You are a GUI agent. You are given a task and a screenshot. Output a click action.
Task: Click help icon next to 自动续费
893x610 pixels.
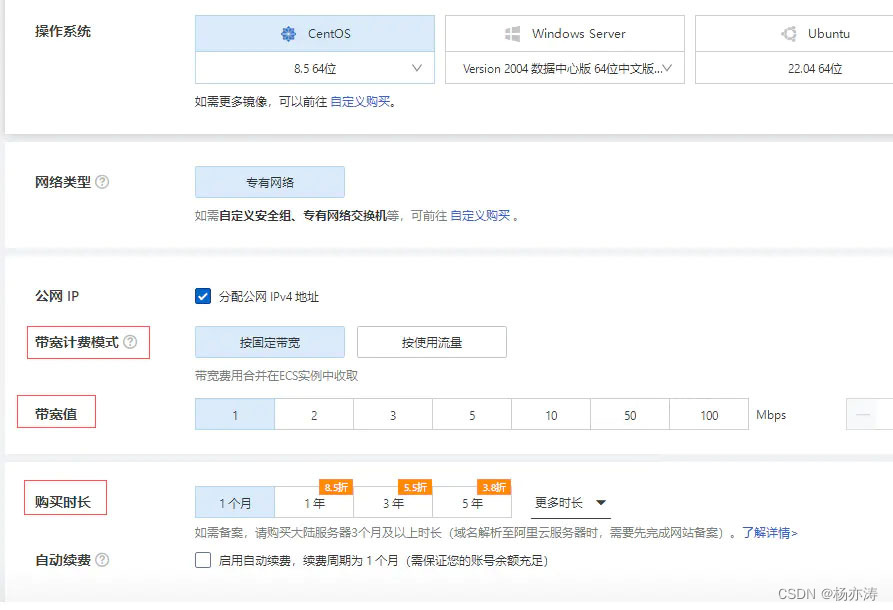102,560
